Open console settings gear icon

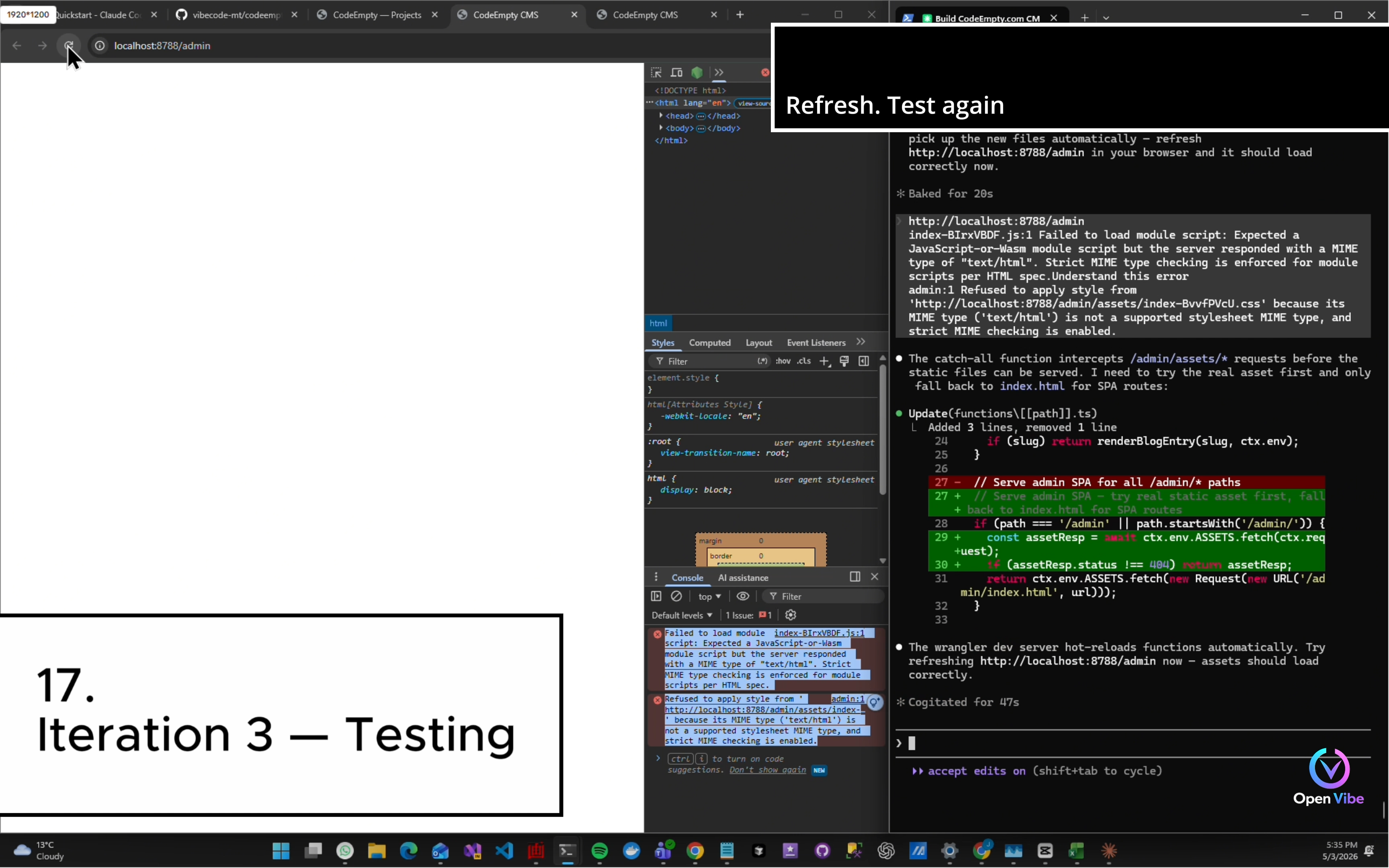(x=791, y=615)
